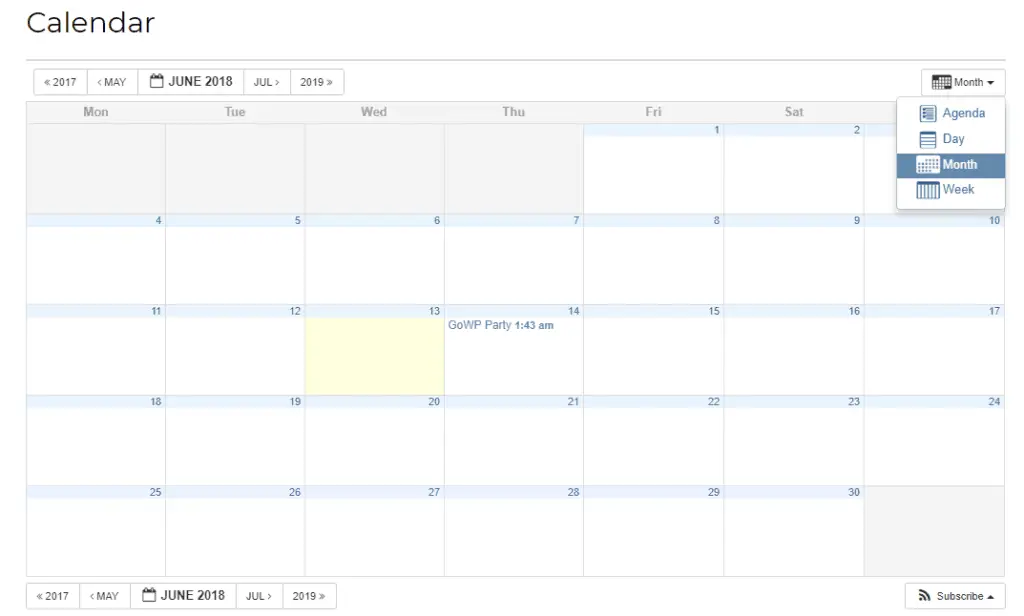The image size is (1024, 616).
Task: Click the Week columns icon
Action: click(927, 190)
